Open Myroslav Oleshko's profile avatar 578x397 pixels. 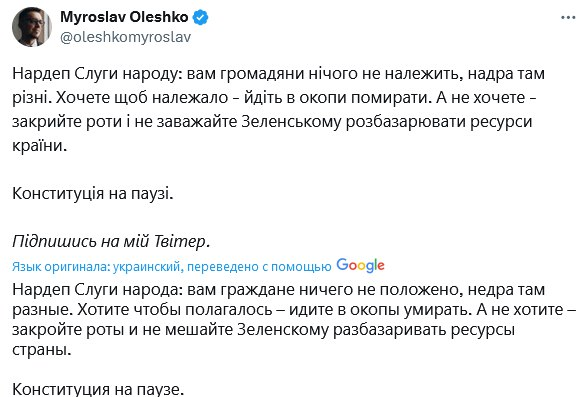pyautogui.click(x=32, y=27)
